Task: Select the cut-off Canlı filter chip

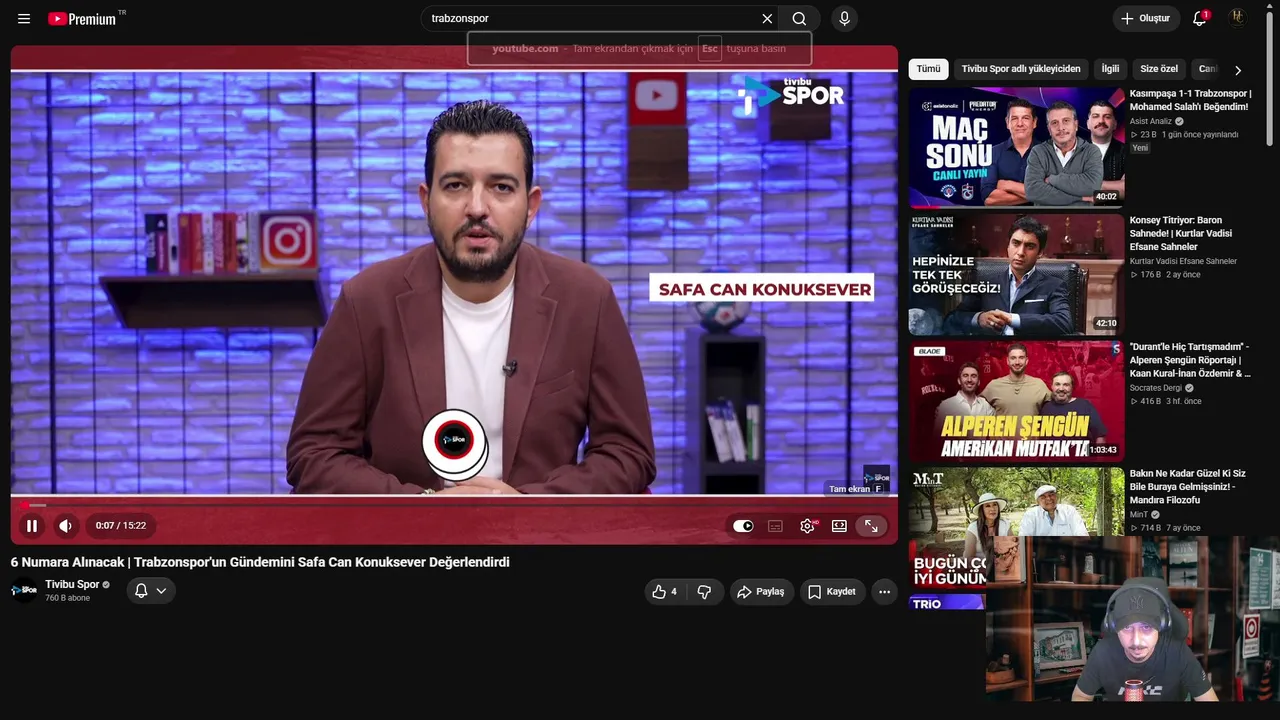Action: pos(1208,69)
